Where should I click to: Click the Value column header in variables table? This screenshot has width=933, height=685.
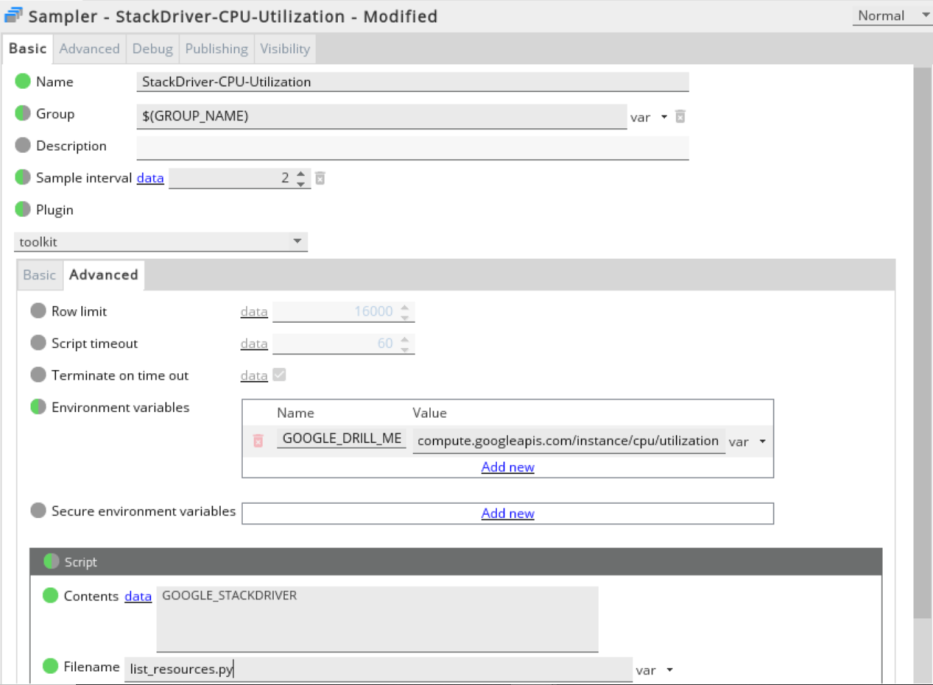(x=430, y=413)
